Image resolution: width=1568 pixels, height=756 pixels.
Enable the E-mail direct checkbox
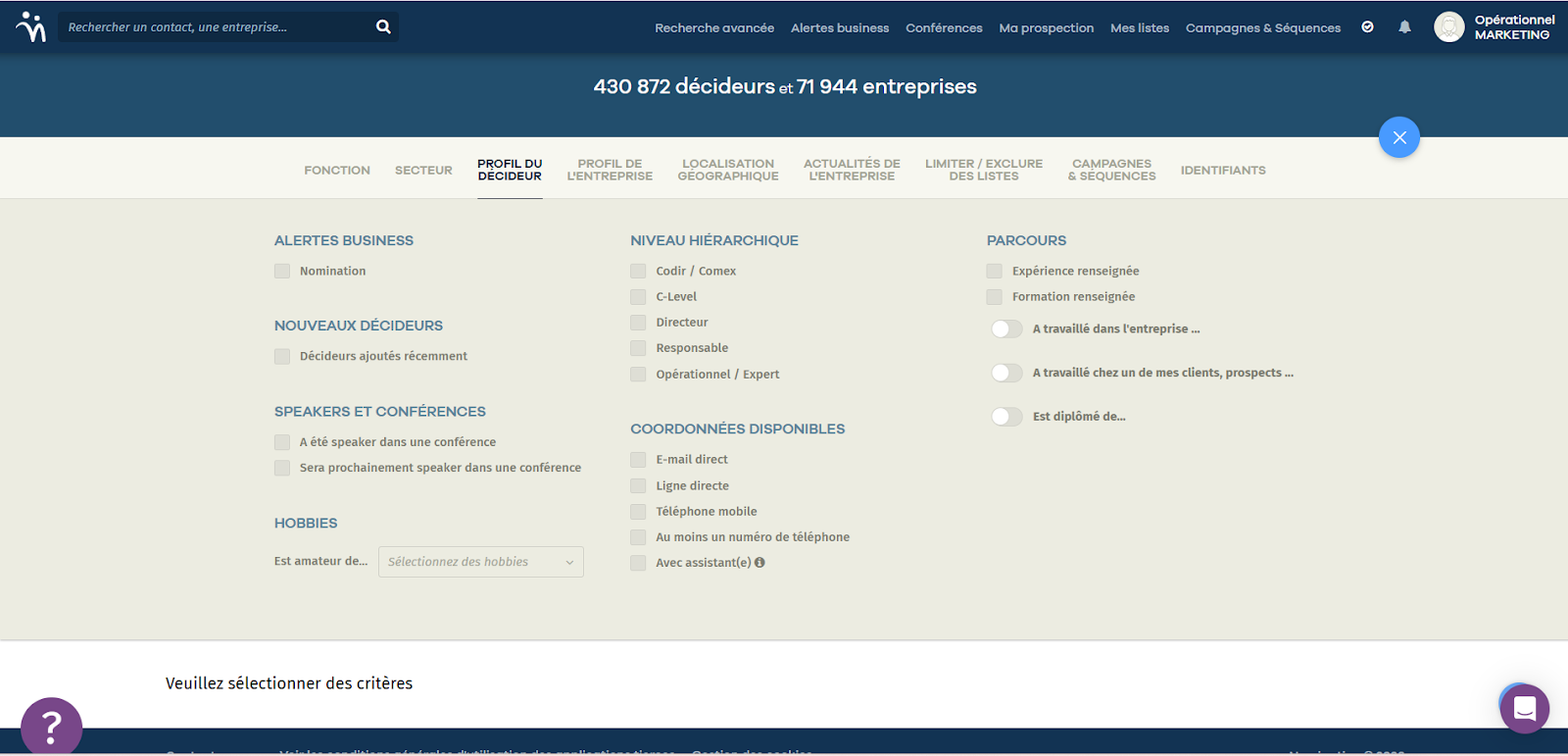coord(638,460)
